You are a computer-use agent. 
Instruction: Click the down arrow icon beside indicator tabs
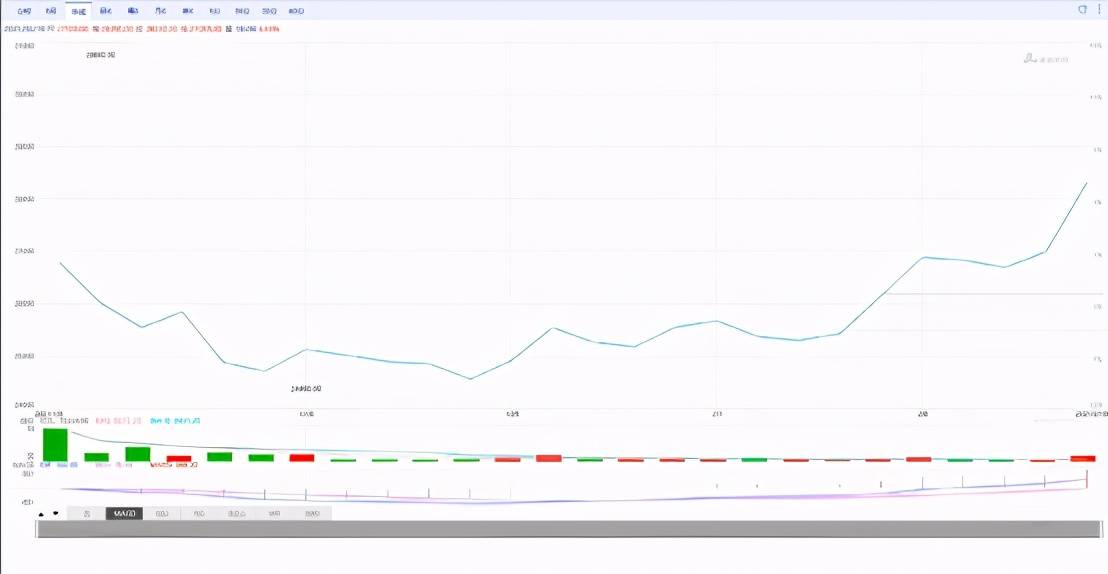click(56, 513)
